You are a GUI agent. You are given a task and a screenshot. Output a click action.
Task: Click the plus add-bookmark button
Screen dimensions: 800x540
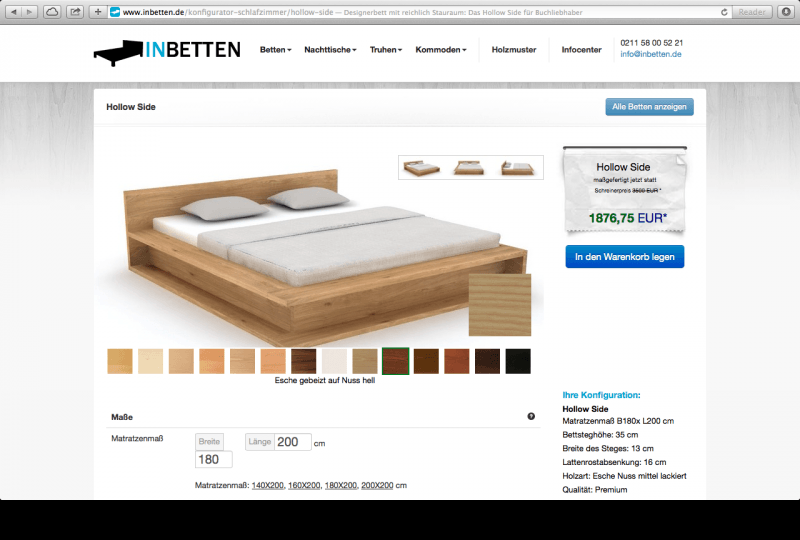[98, 12]
